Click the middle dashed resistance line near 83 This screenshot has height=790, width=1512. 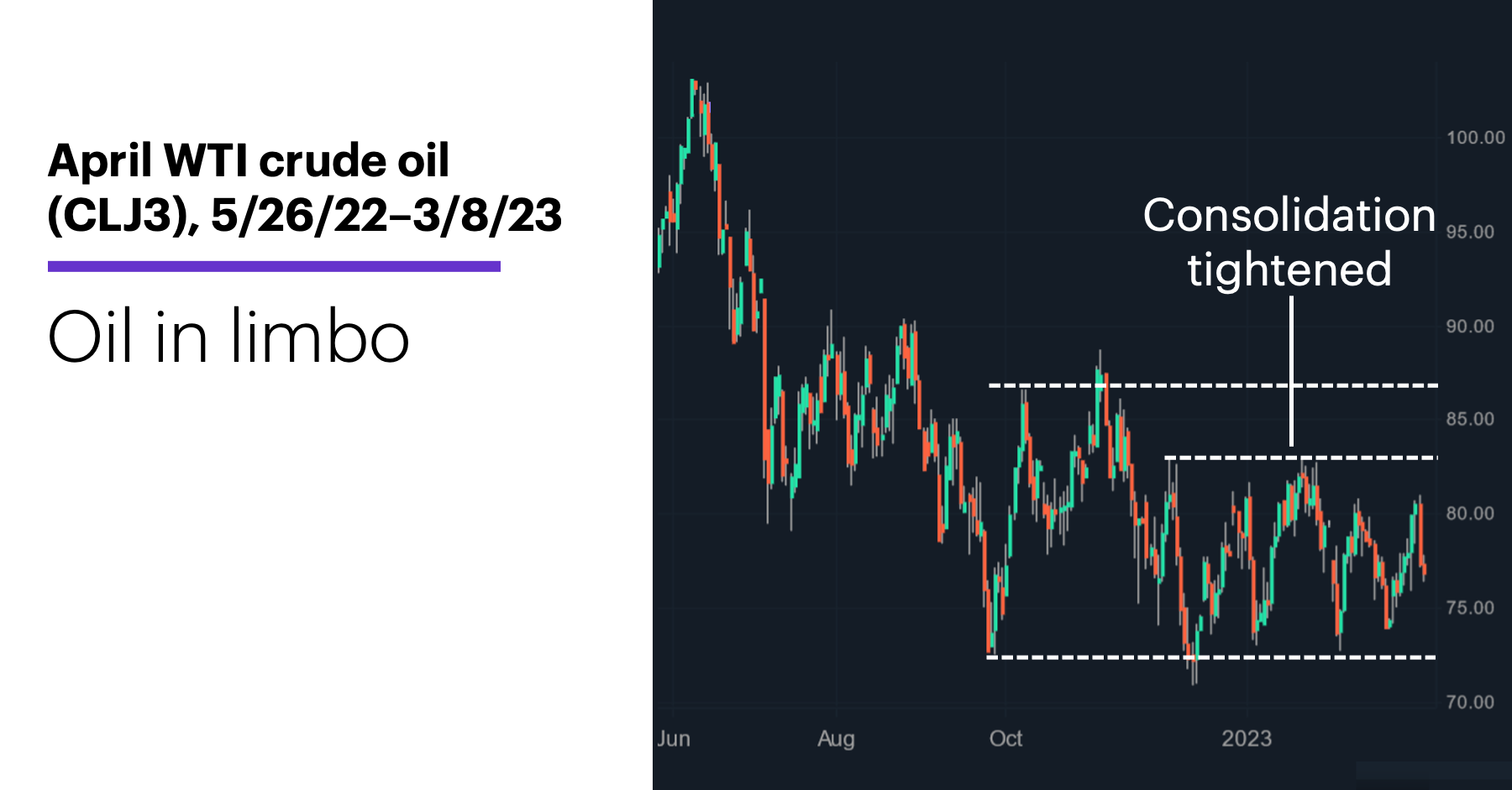[x=1300, y=458]
